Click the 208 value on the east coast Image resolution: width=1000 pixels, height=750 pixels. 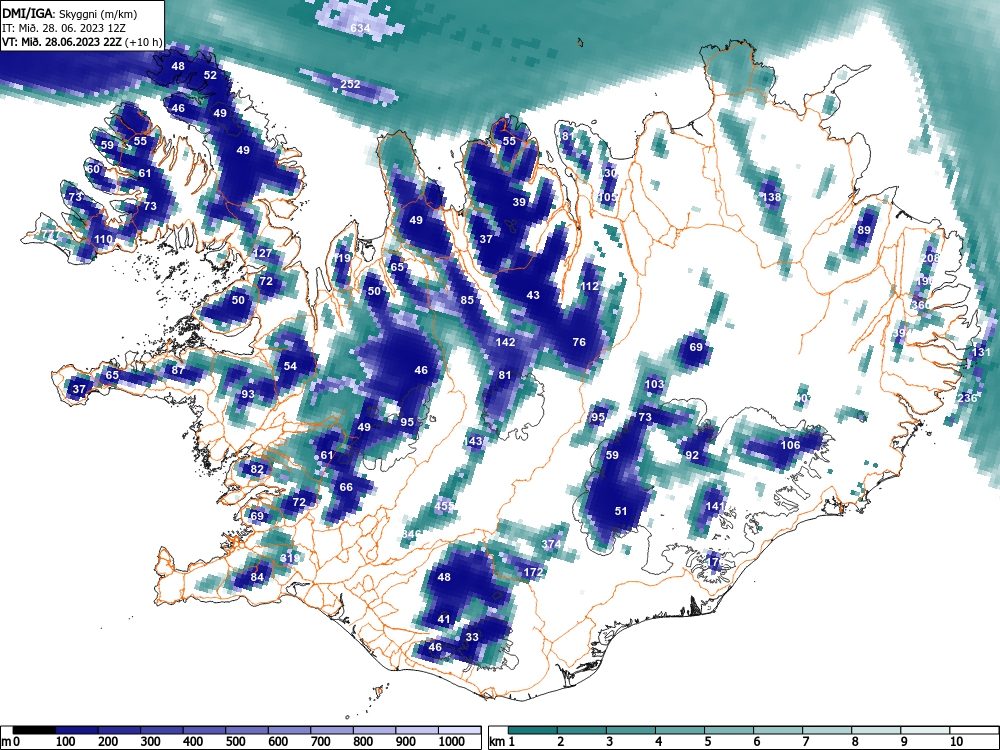pyautogui.click(x=930, y=258)
